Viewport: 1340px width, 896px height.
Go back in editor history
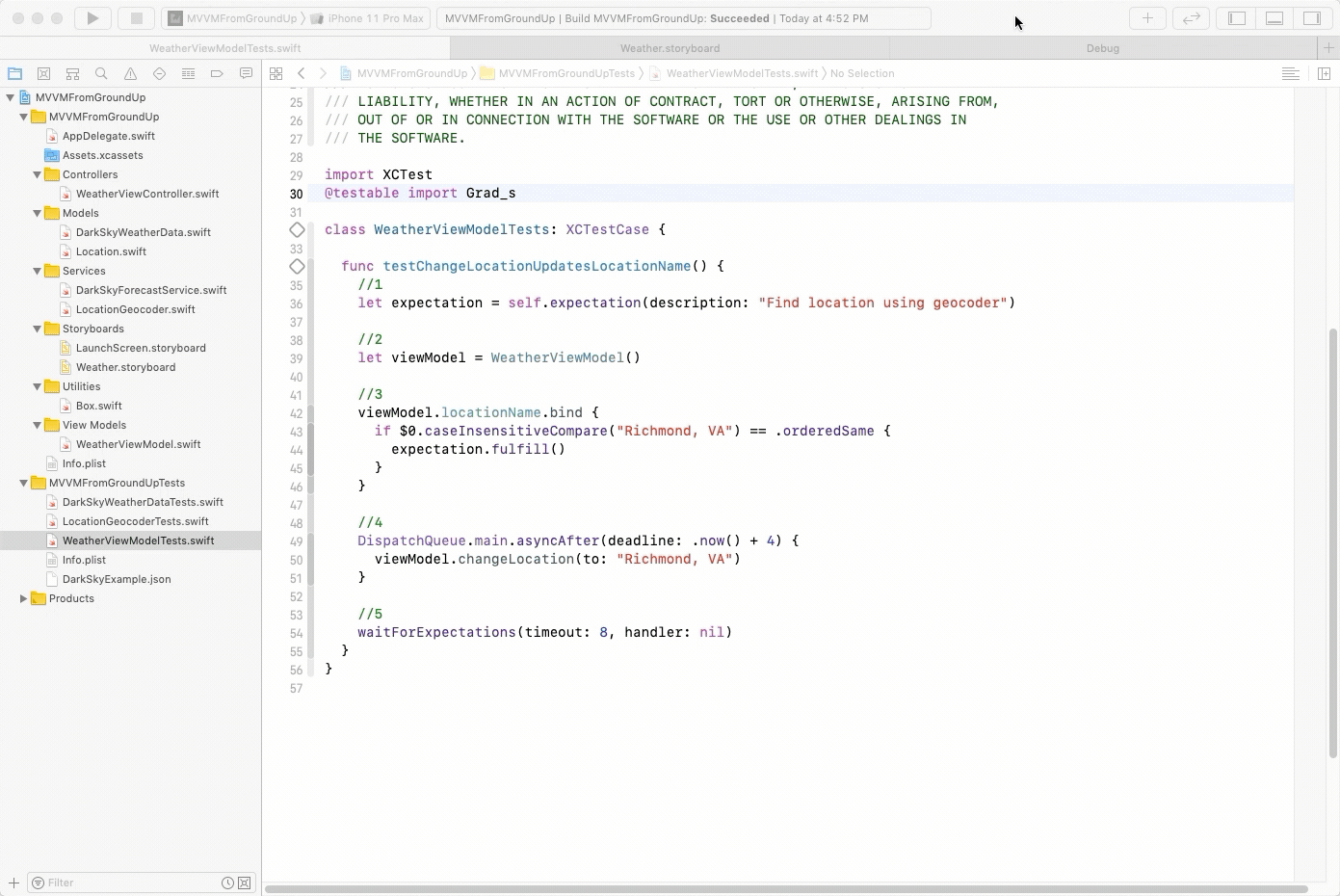(302, 73)
